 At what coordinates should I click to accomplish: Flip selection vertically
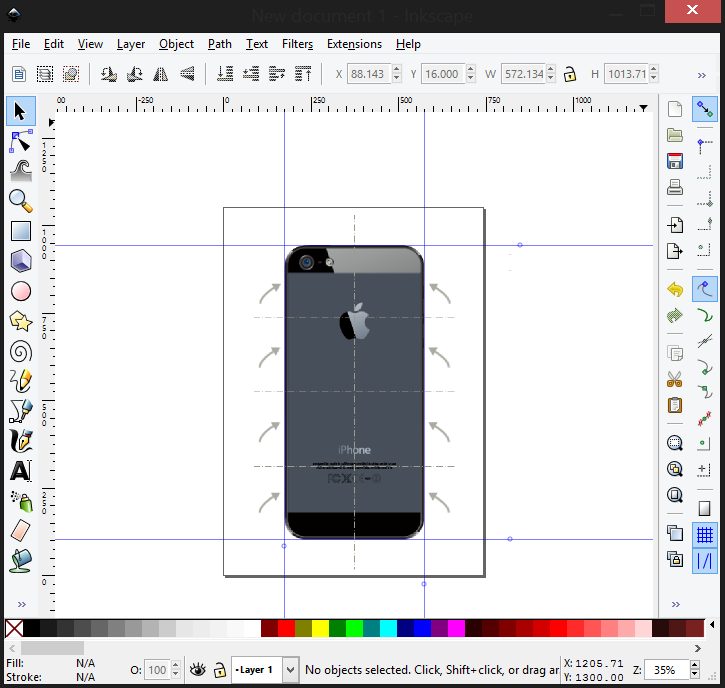pos(187,74)
